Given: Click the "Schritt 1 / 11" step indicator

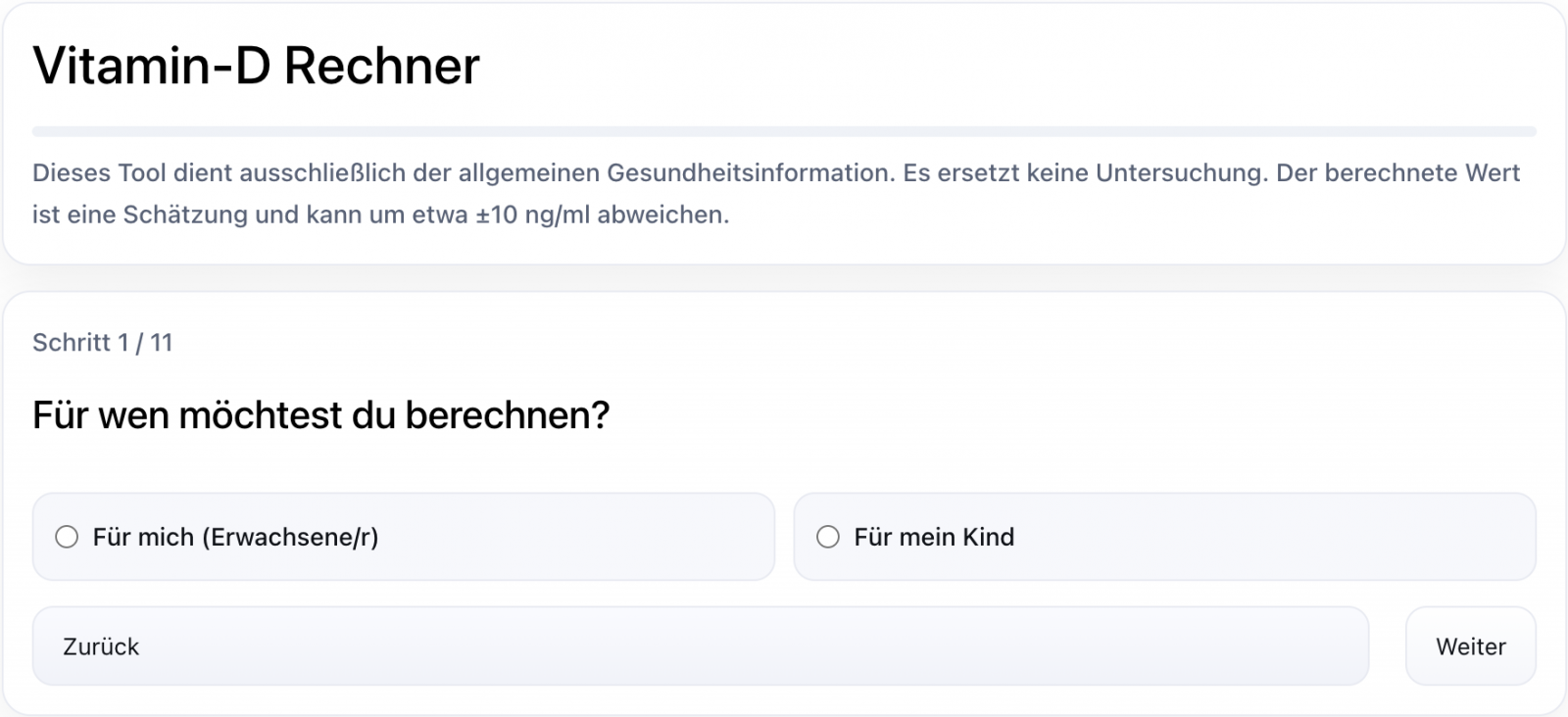Looking at the screenshot, I should 102,342.
